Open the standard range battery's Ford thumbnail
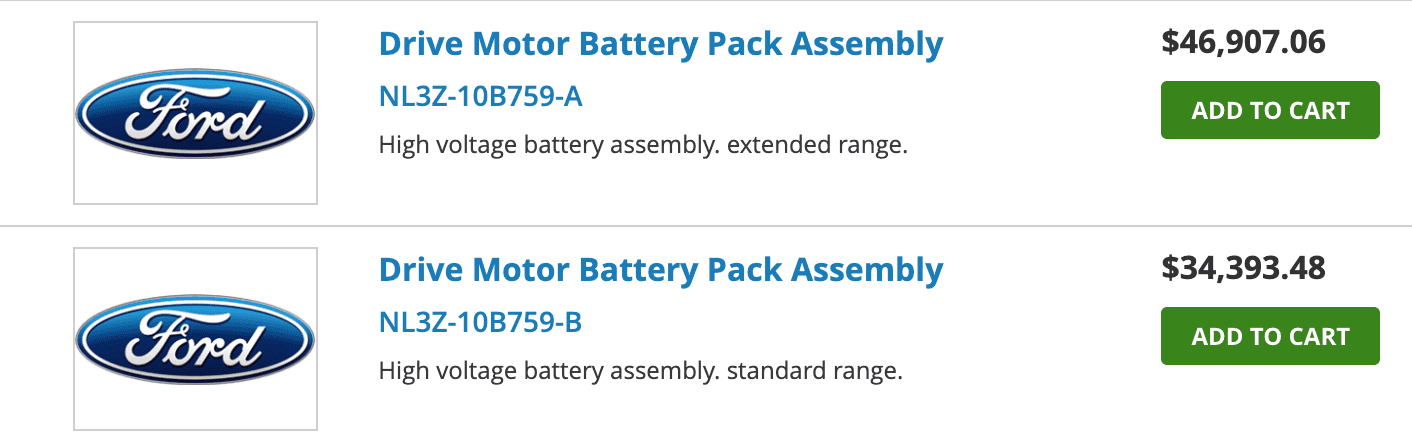This screenshot has height=448, width=1412. point(195,339)
